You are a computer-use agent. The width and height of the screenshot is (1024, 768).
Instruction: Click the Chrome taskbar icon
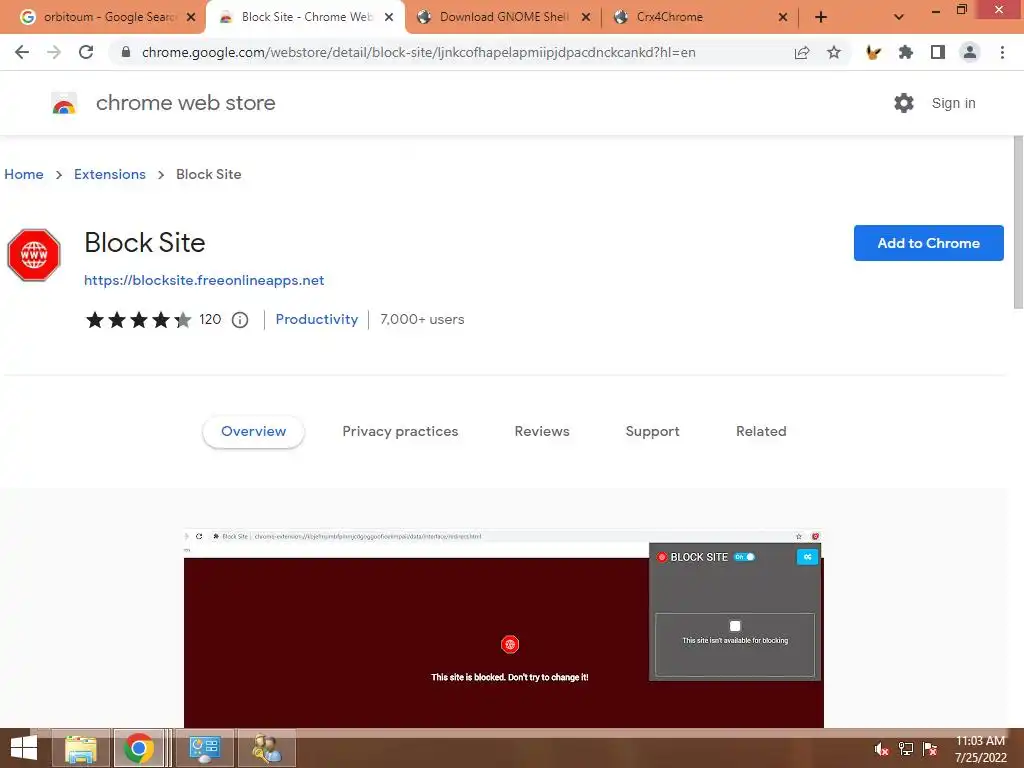(x=139, y=748)
